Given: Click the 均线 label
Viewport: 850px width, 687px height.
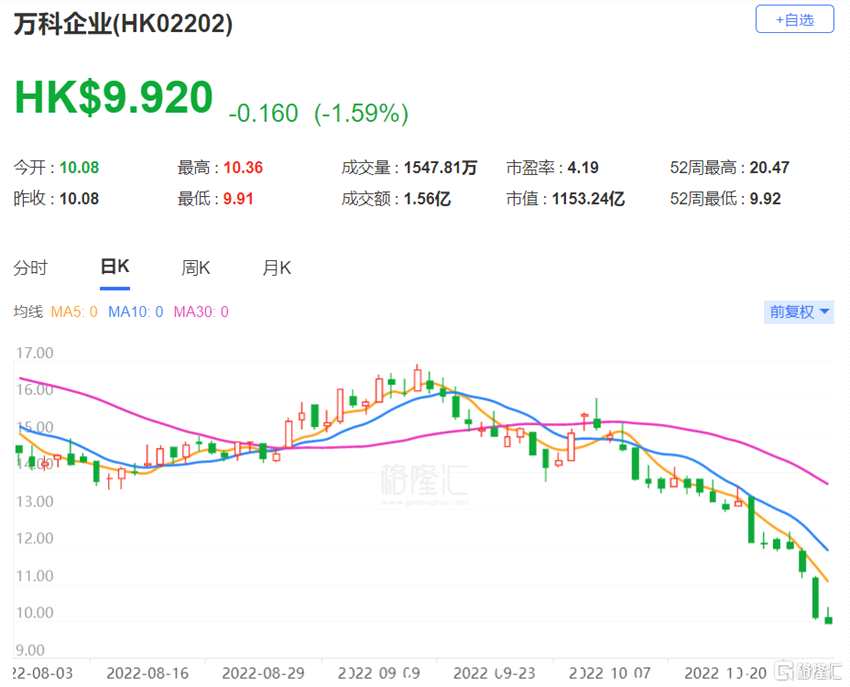Looking at the screenshot, I should pos(28,312).
